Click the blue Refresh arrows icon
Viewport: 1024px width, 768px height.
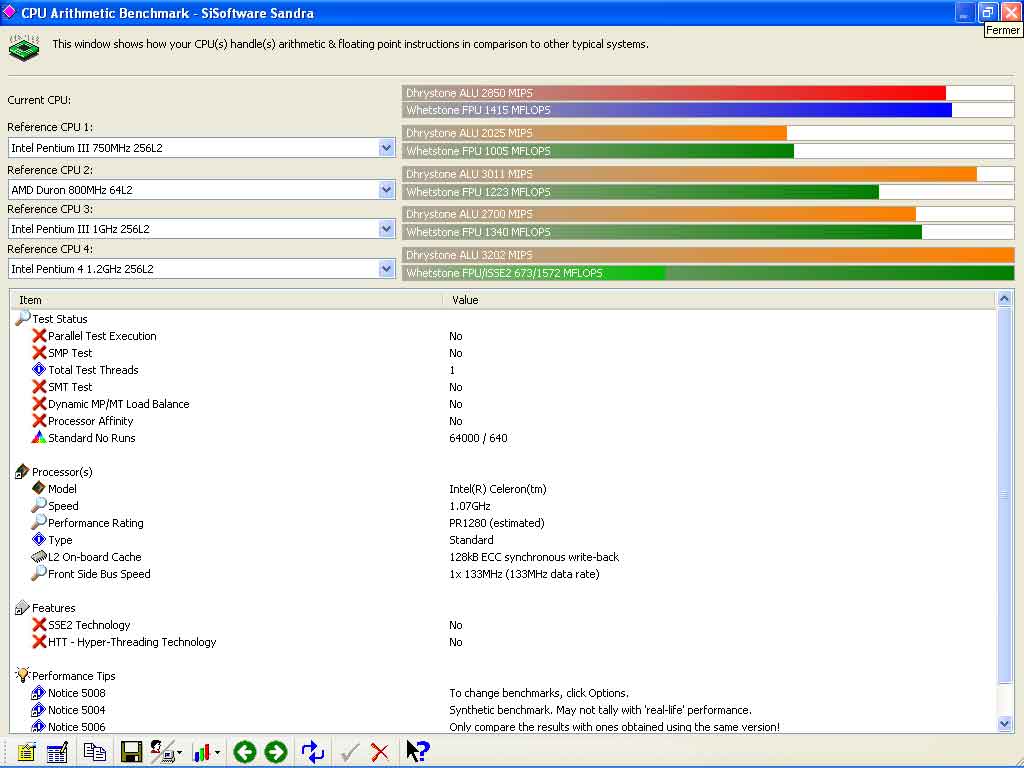click(313, 752)
